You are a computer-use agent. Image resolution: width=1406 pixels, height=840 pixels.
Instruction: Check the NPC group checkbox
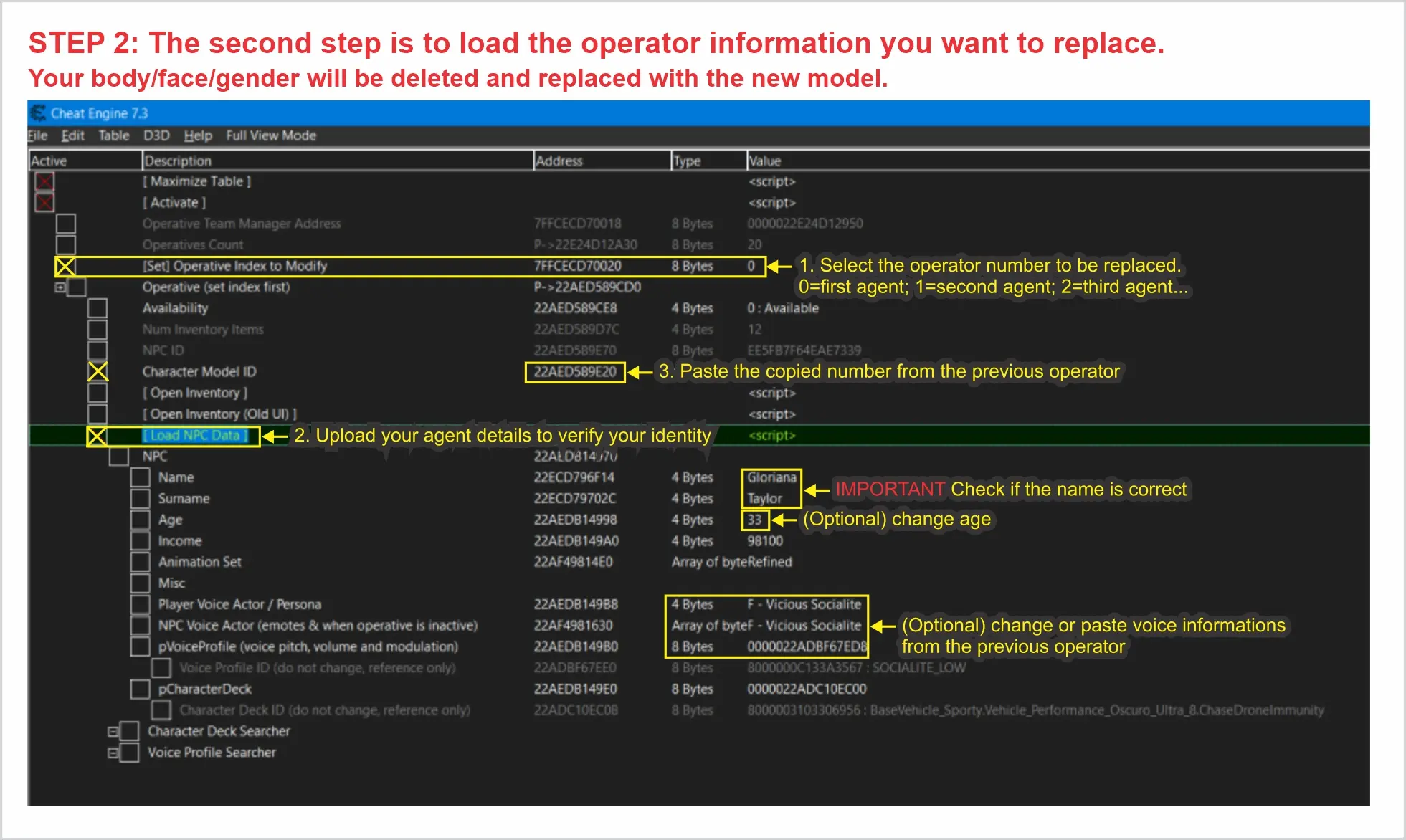(x=119, y=457)
